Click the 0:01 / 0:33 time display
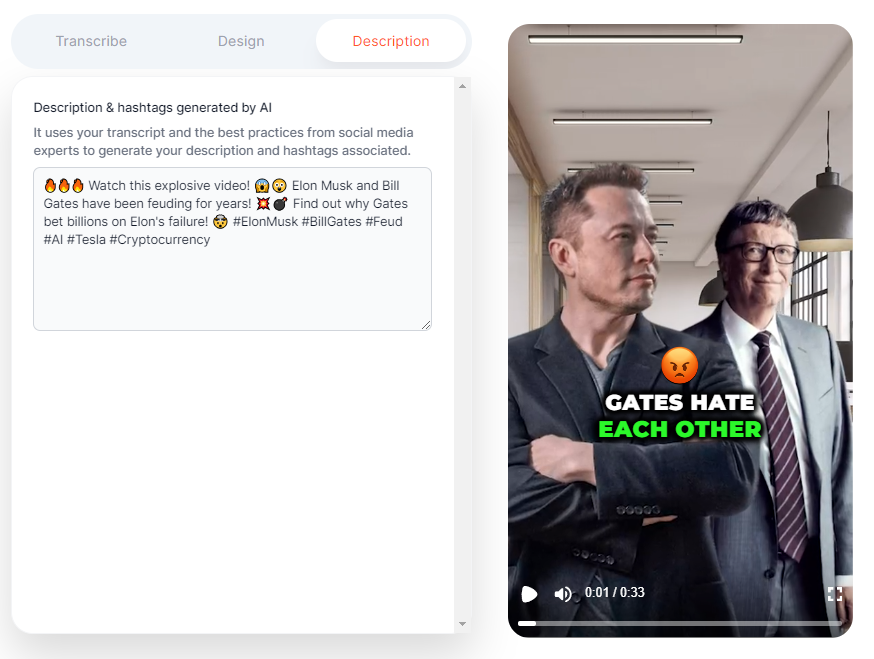This screenshot has width=874, height=659. 614,593
